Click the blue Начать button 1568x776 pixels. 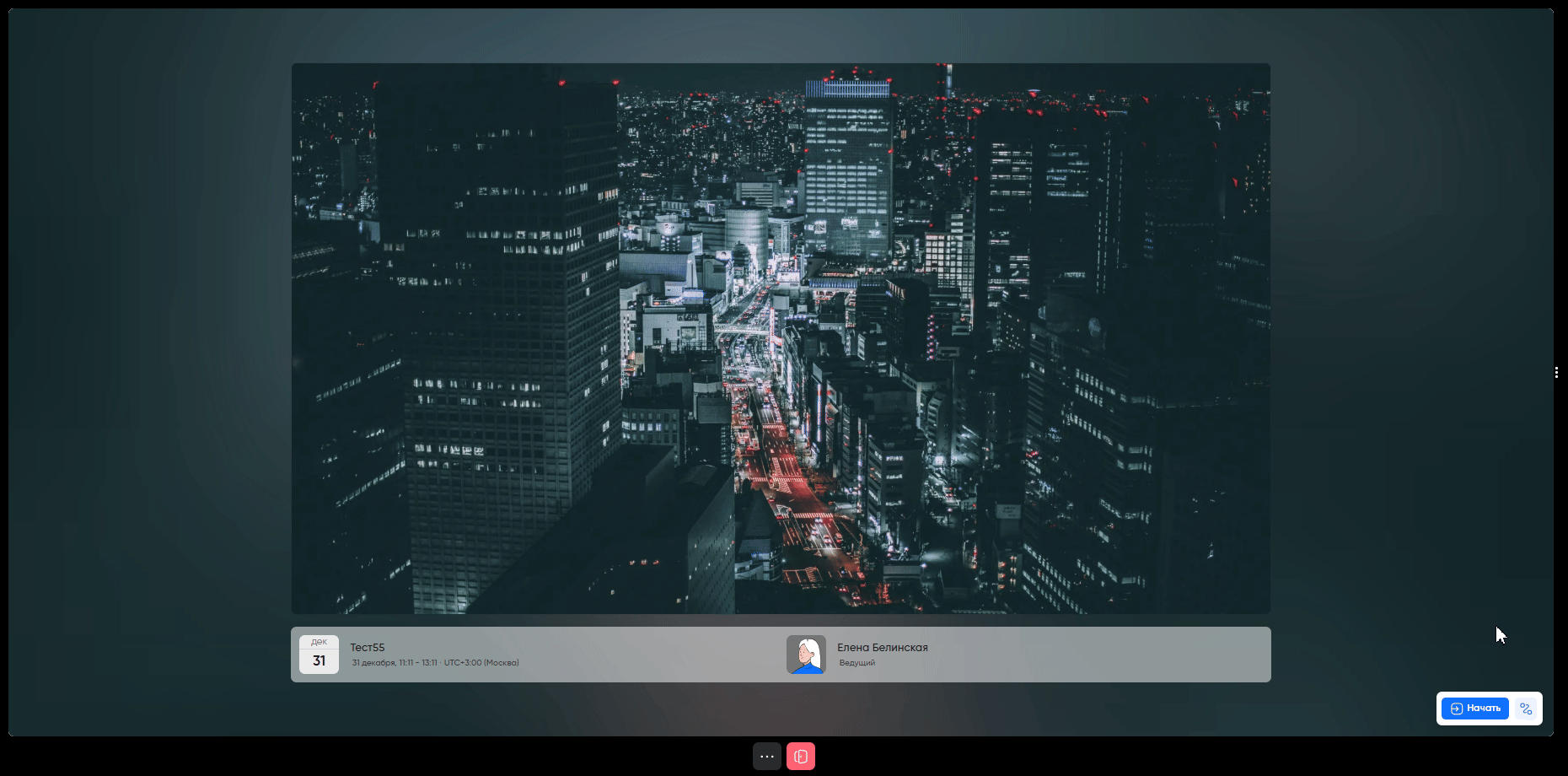1474,709
